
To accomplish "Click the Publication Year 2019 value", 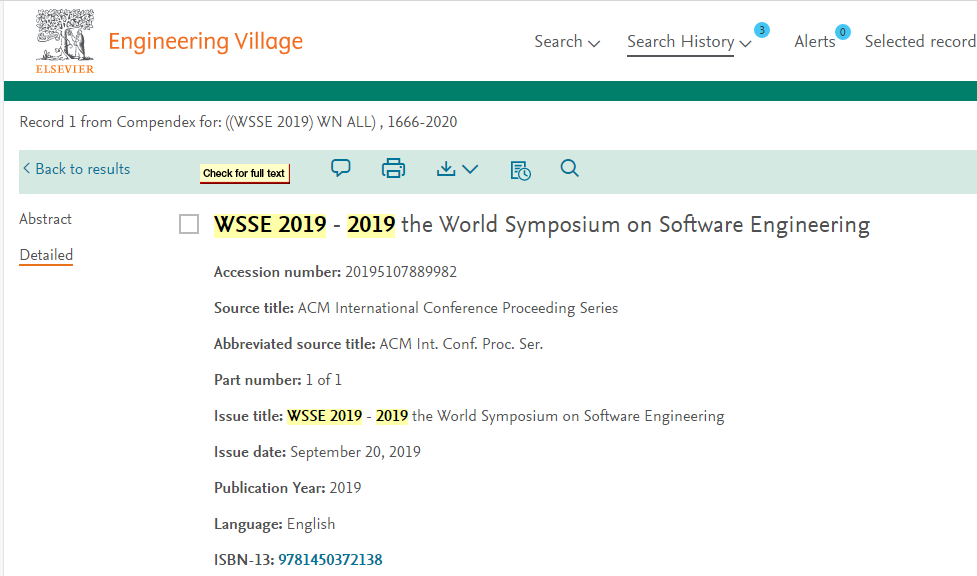I will [345, 488].
